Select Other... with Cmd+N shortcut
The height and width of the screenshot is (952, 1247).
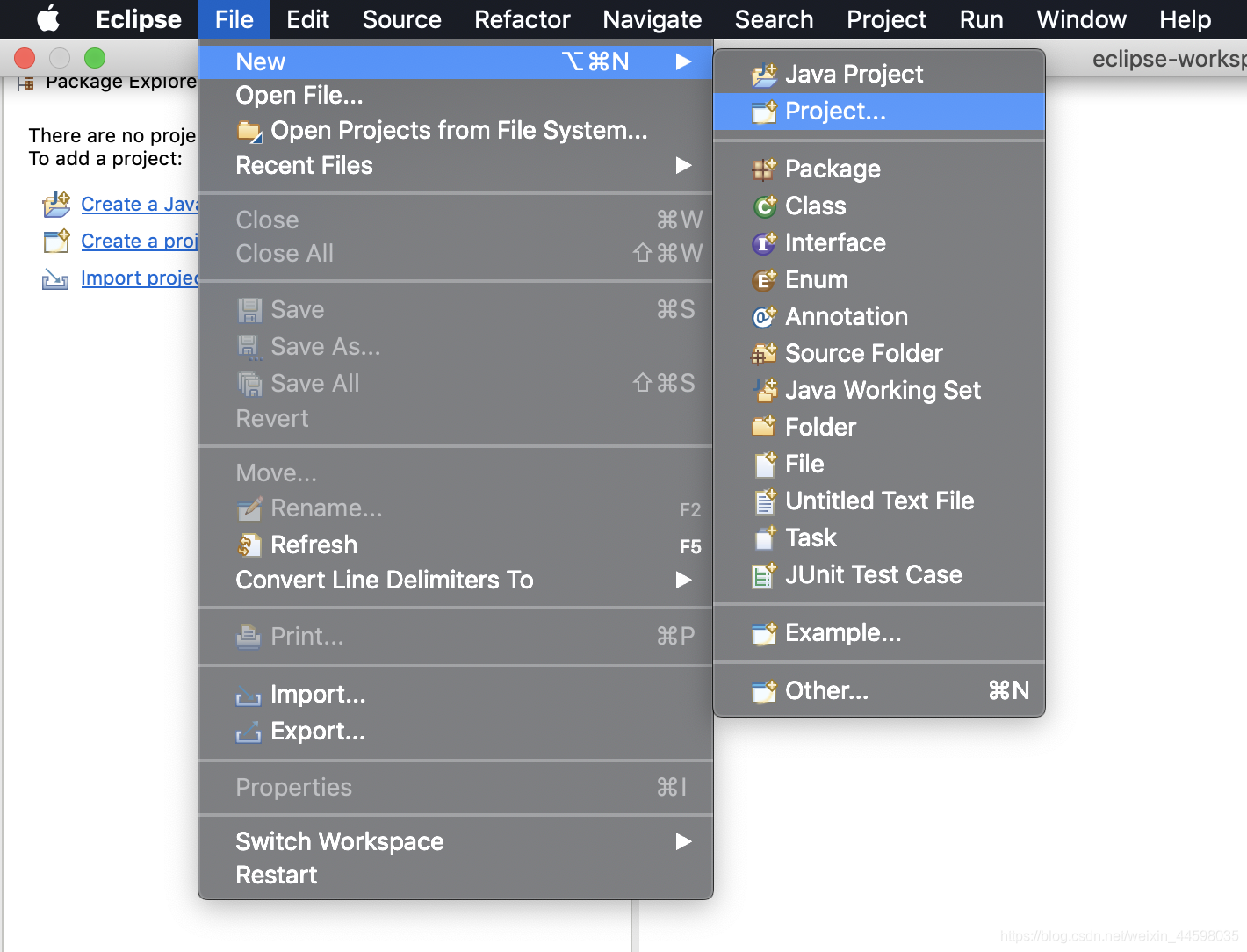tap(879, 691)
